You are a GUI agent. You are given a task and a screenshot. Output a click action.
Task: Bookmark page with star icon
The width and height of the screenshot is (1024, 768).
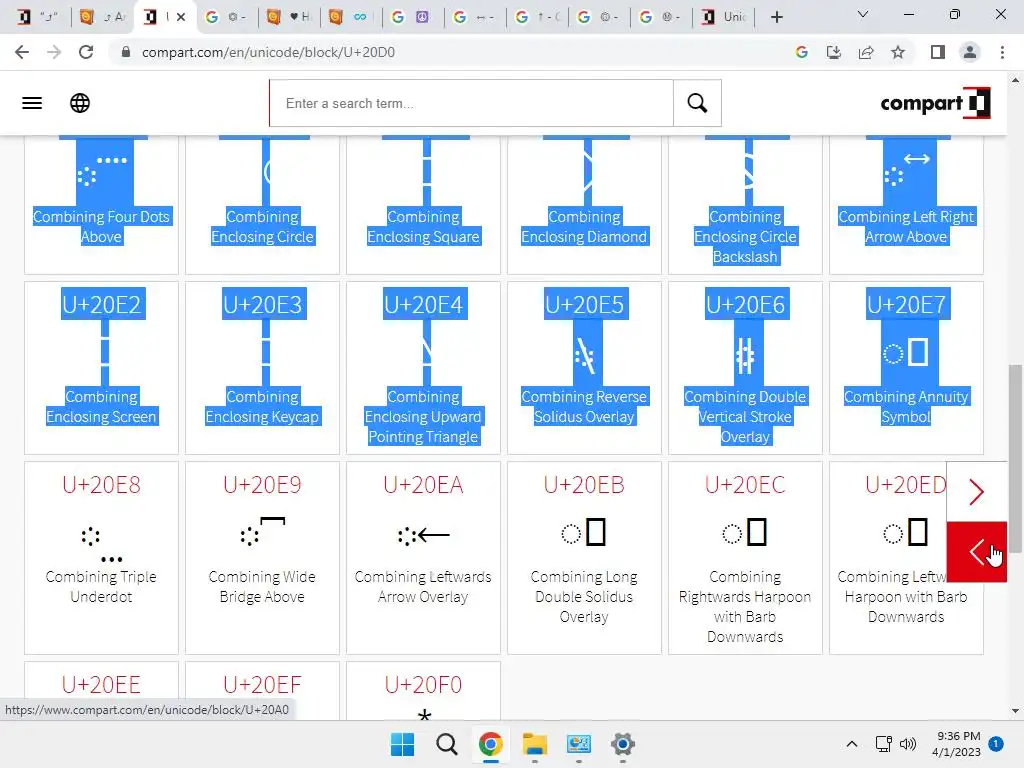898,52
